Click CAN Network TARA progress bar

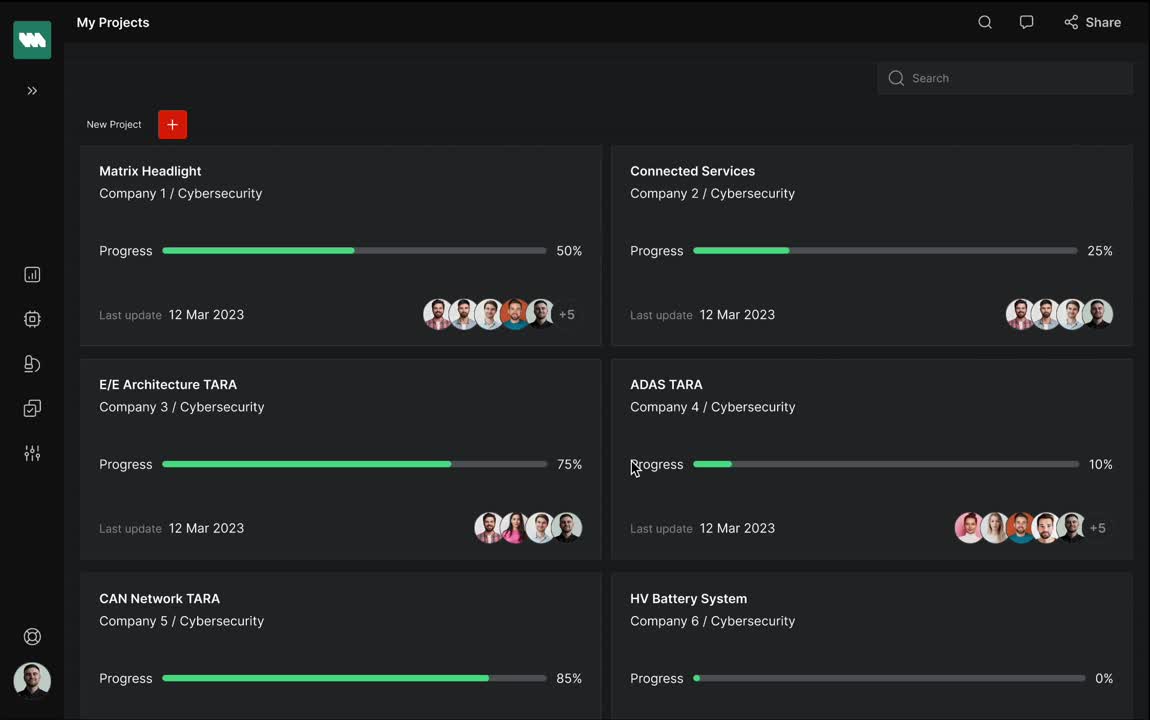tap(354, 678)
